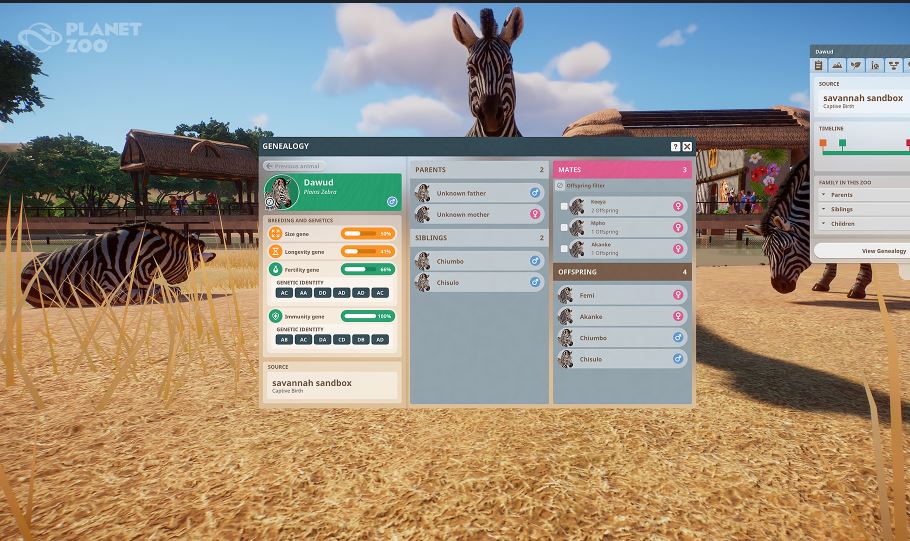Select the DA immunity genetic identity chip
This screenshot has height=541, width=910.
[322, 340]
